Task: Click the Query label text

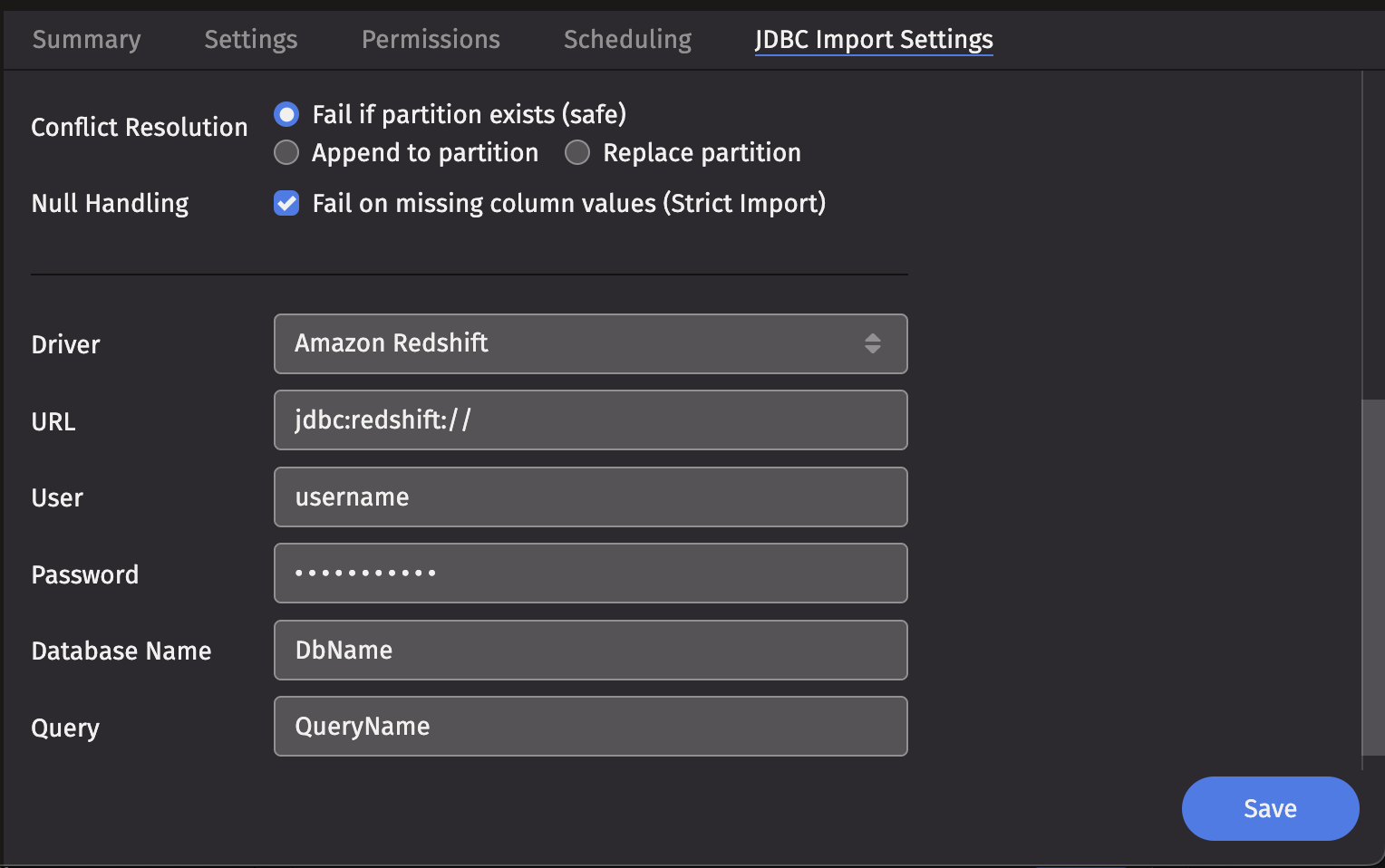Action: pos(65,728)
